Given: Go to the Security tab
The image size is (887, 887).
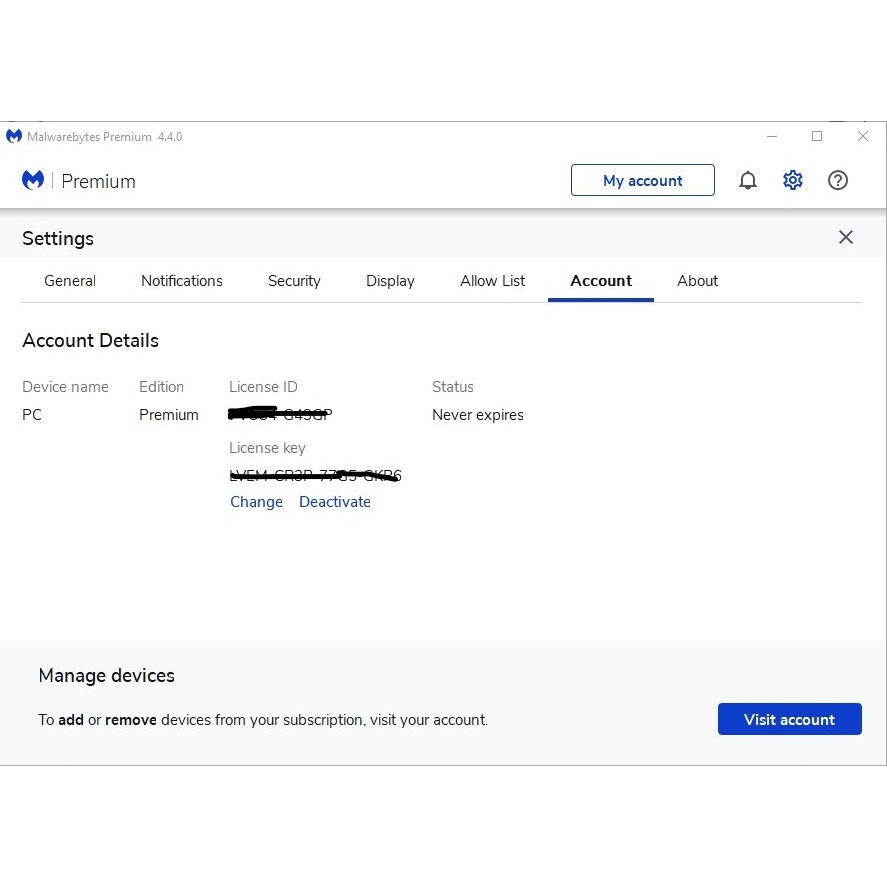Looking at the screenshot, I should click(294, 281).
